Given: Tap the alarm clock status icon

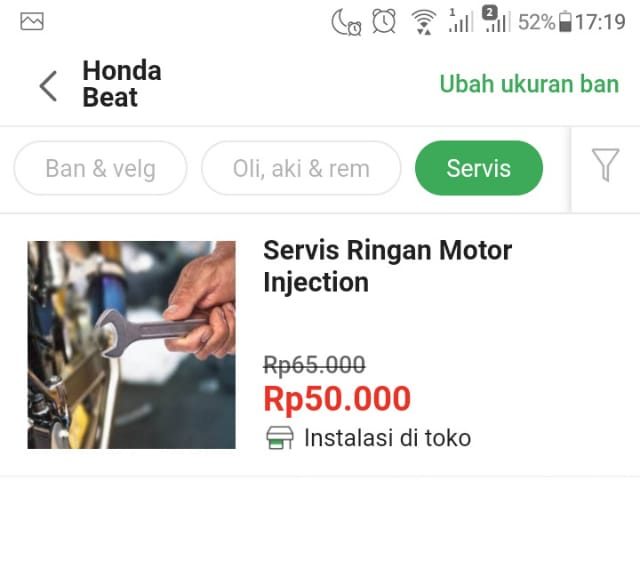Looking at the screenshot, I should coord(384,21).
